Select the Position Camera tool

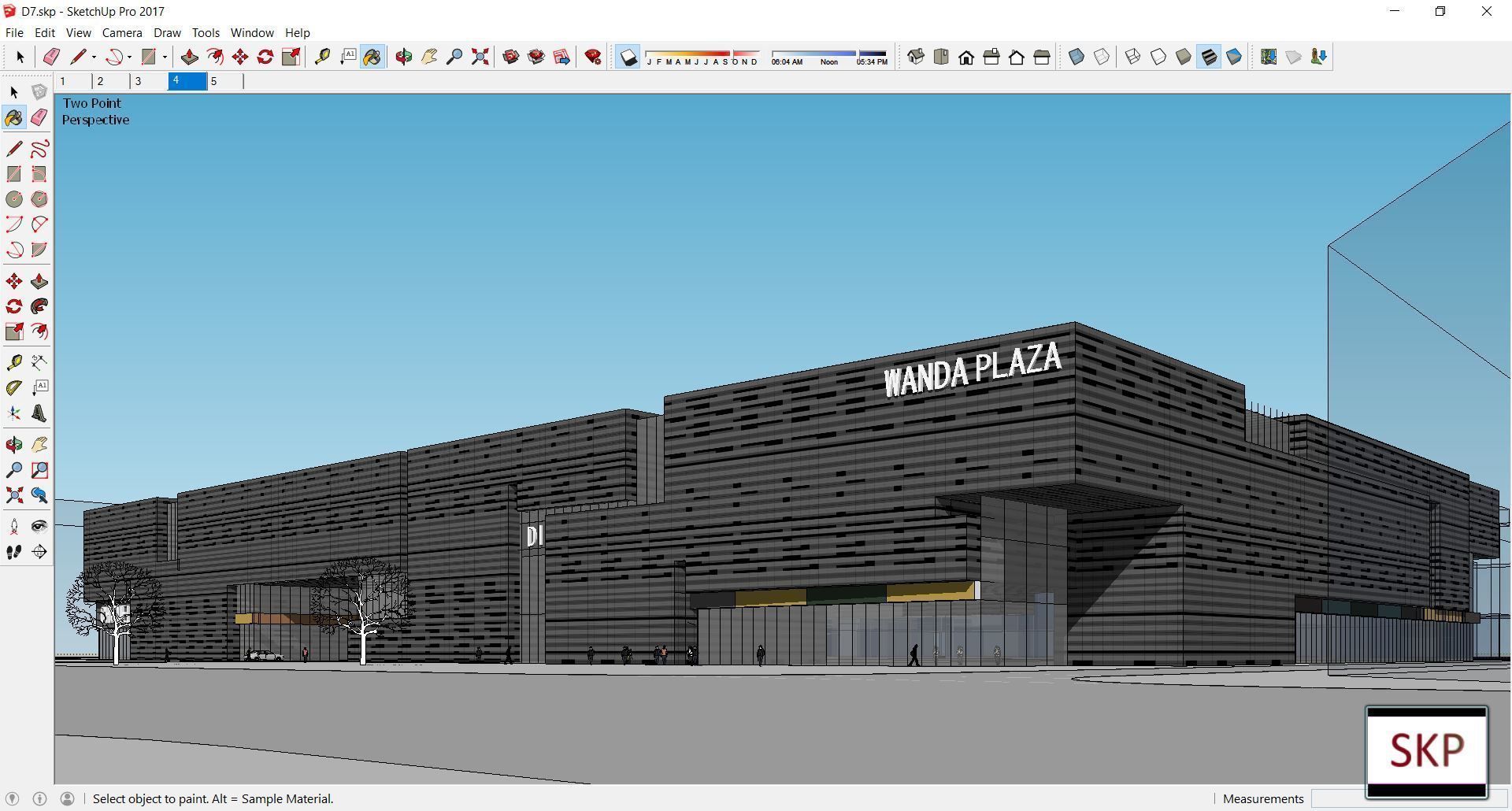point(14,527)
